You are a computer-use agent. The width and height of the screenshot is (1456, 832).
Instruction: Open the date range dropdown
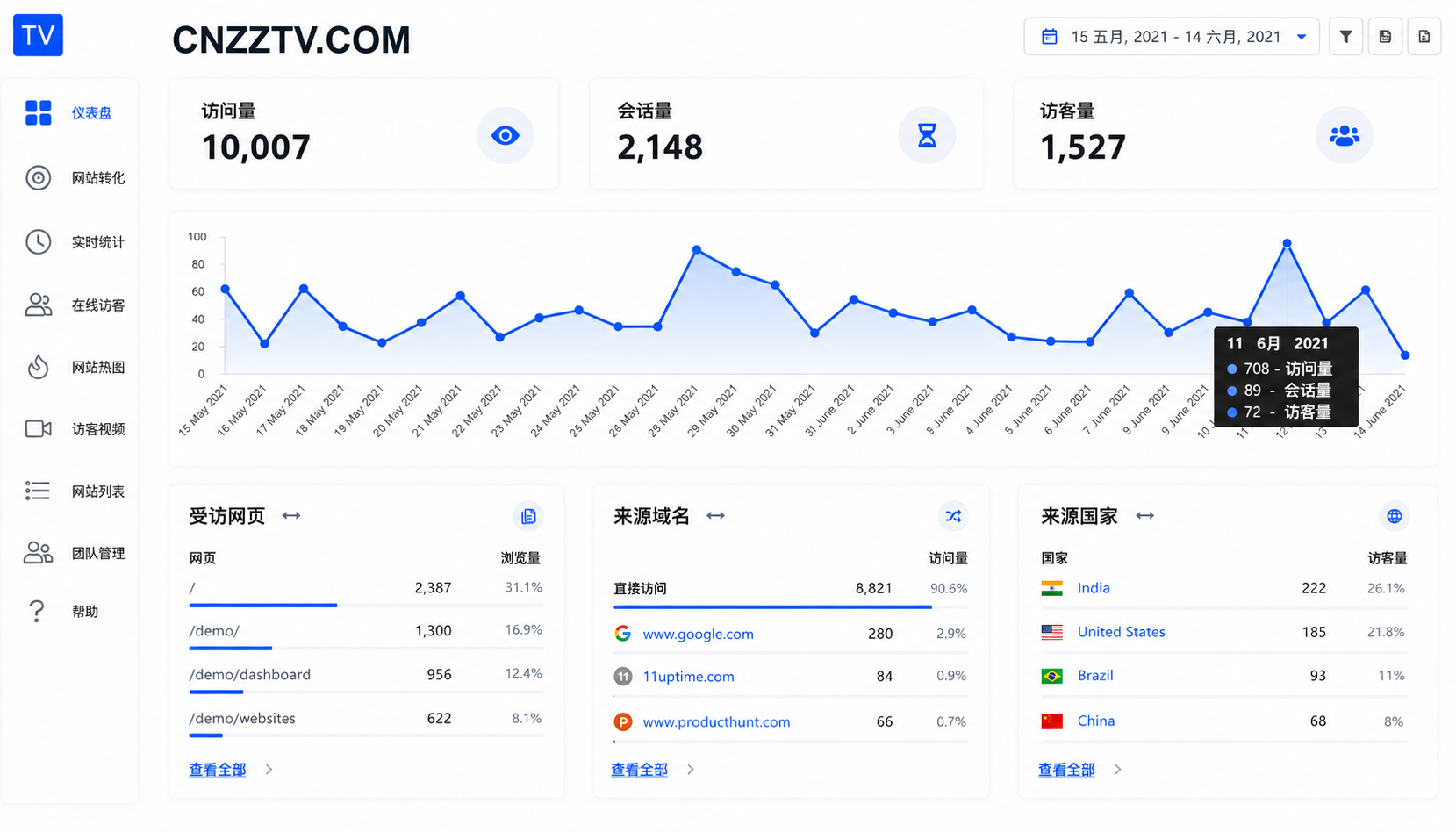coord(1172,37)
